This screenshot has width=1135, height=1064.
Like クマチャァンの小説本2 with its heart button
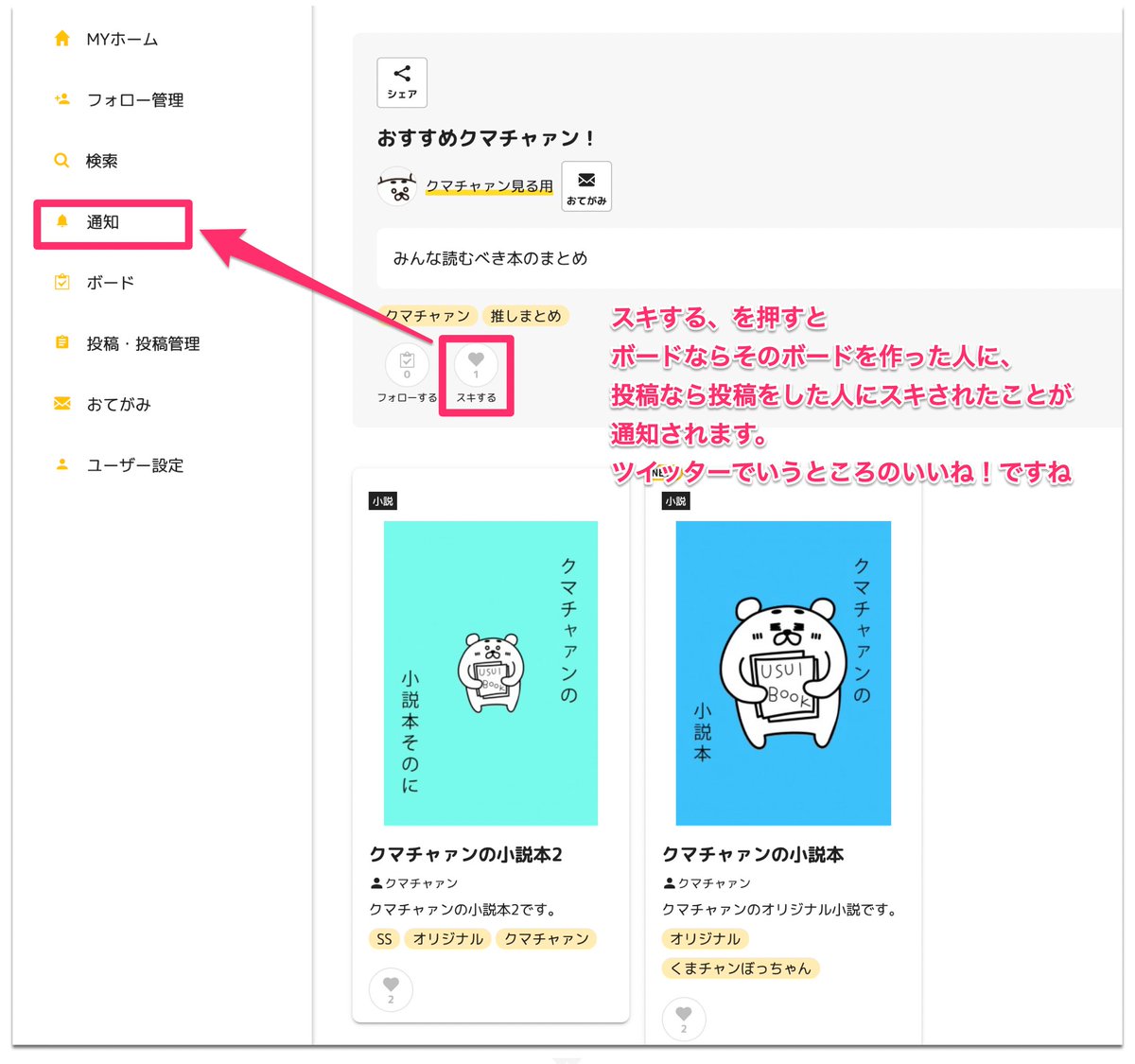pyautogui.click(x=391, y=989)
